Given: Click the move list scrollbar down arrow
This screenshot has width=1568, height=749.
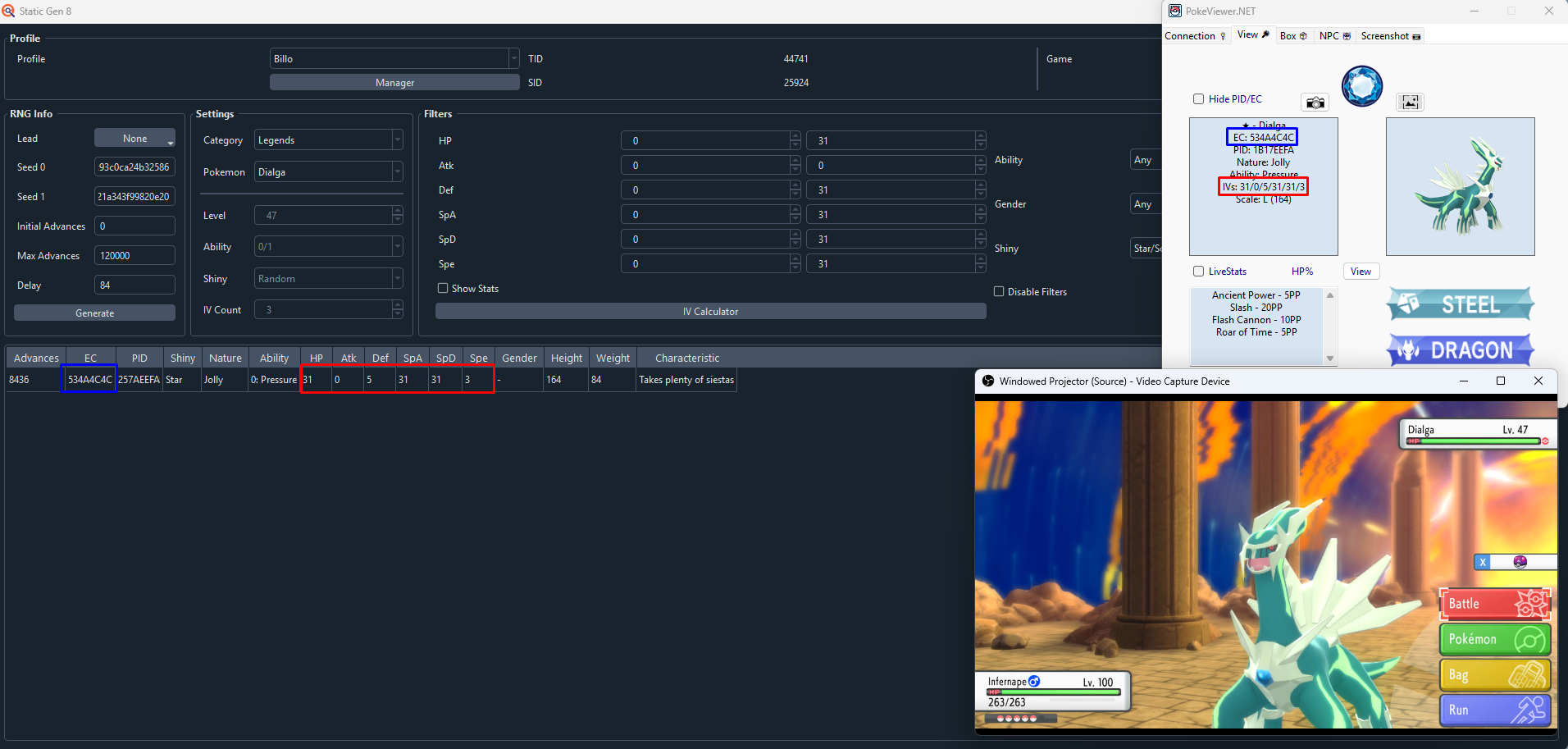Looking at the screenshot, I should click(1330, 359).
